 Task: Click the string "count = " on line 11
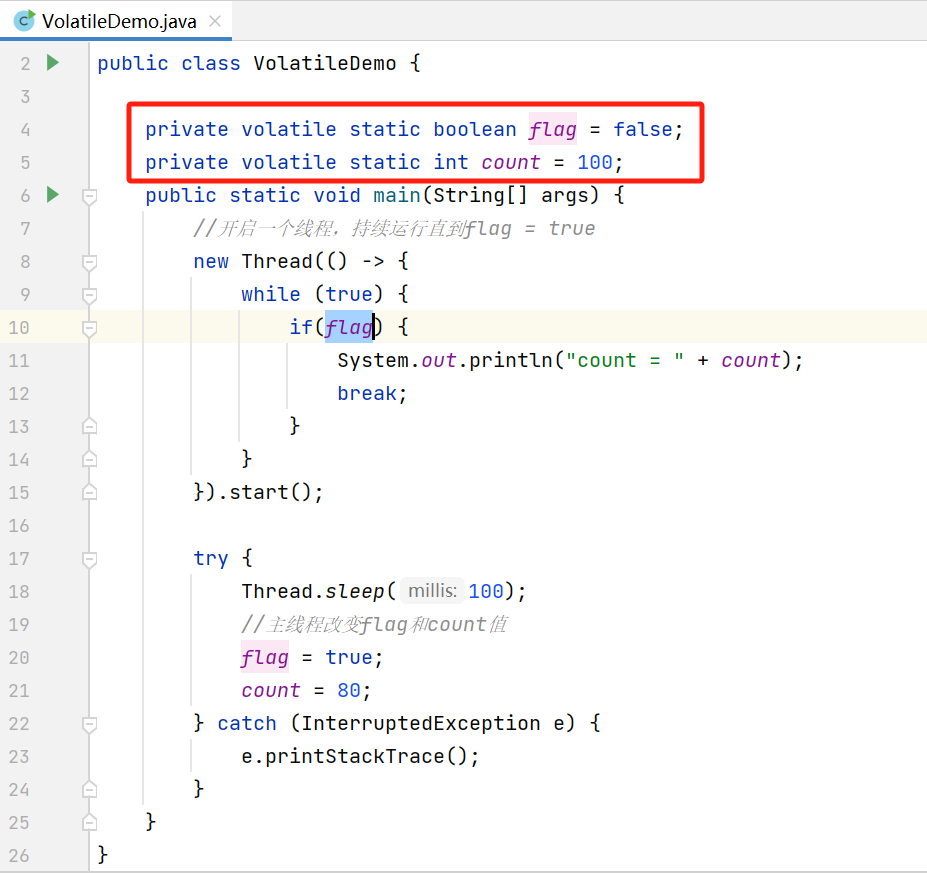point(625,360)
